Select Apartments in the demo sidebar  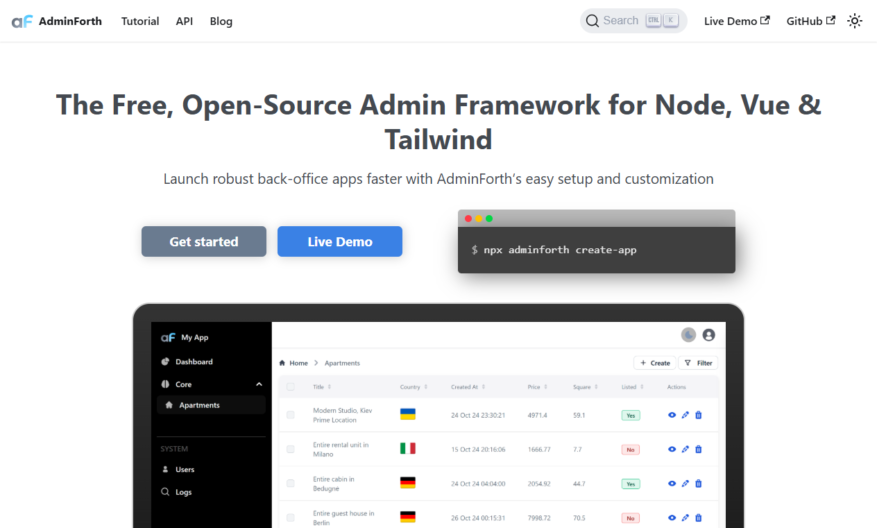tap(211, 405)
